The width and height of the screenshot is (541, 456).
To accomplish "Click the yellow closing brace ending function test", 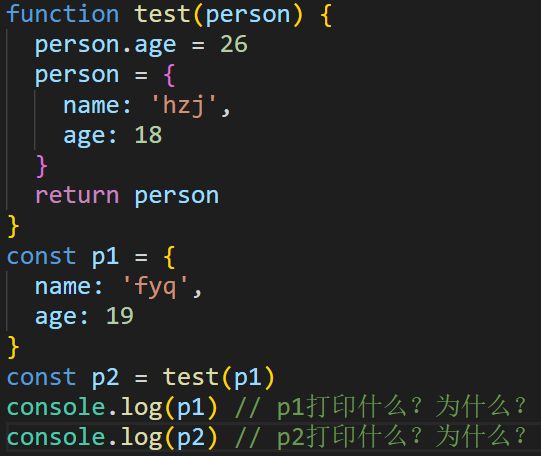I will [x=13, y=226].
